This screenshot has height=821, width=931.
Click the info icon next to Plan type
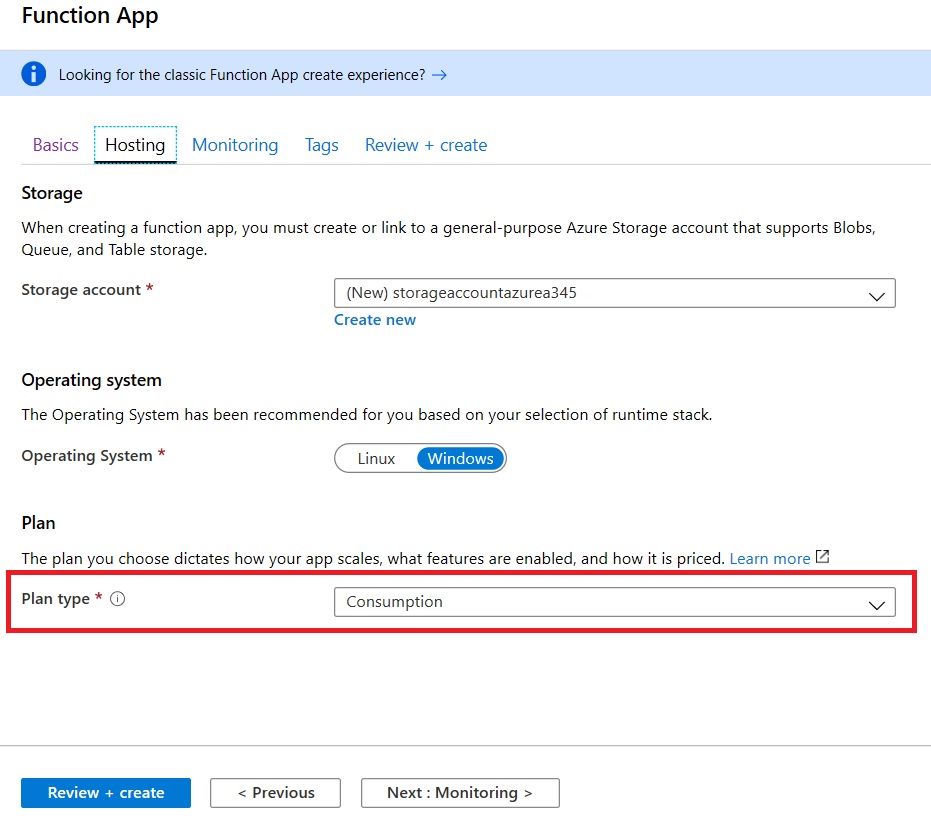[118, 599]
